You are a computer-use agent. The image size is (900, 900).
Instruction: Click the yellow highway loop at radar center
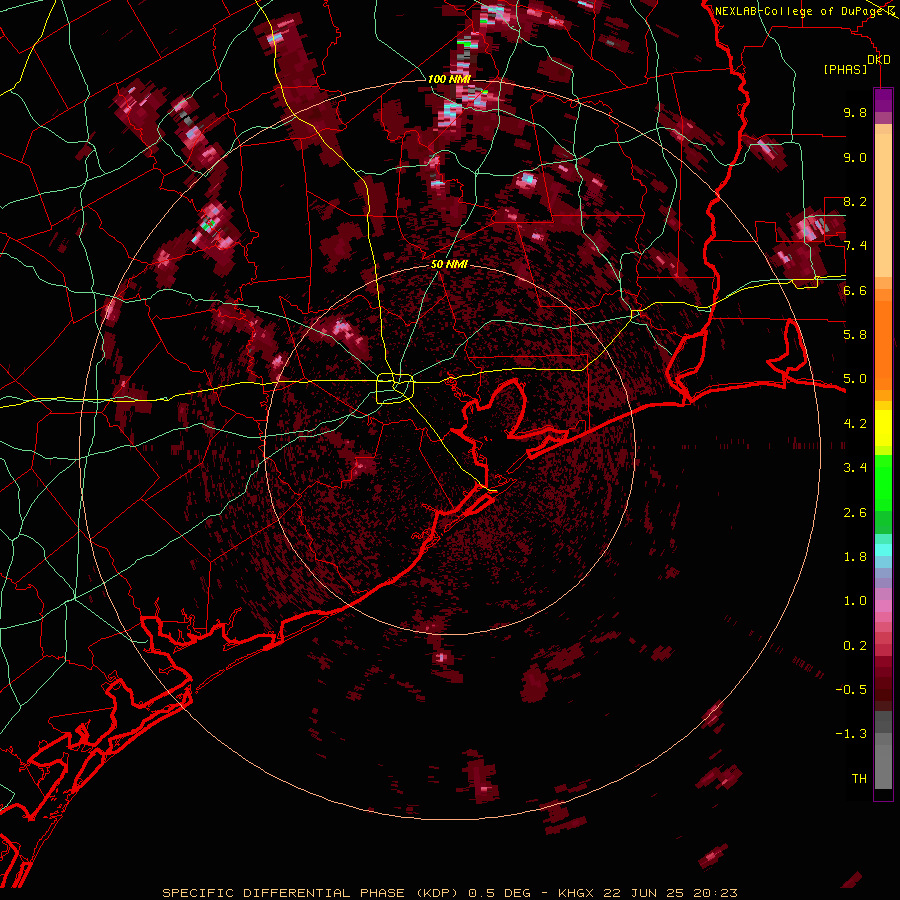pyautogui.click(x=395, y=388)
